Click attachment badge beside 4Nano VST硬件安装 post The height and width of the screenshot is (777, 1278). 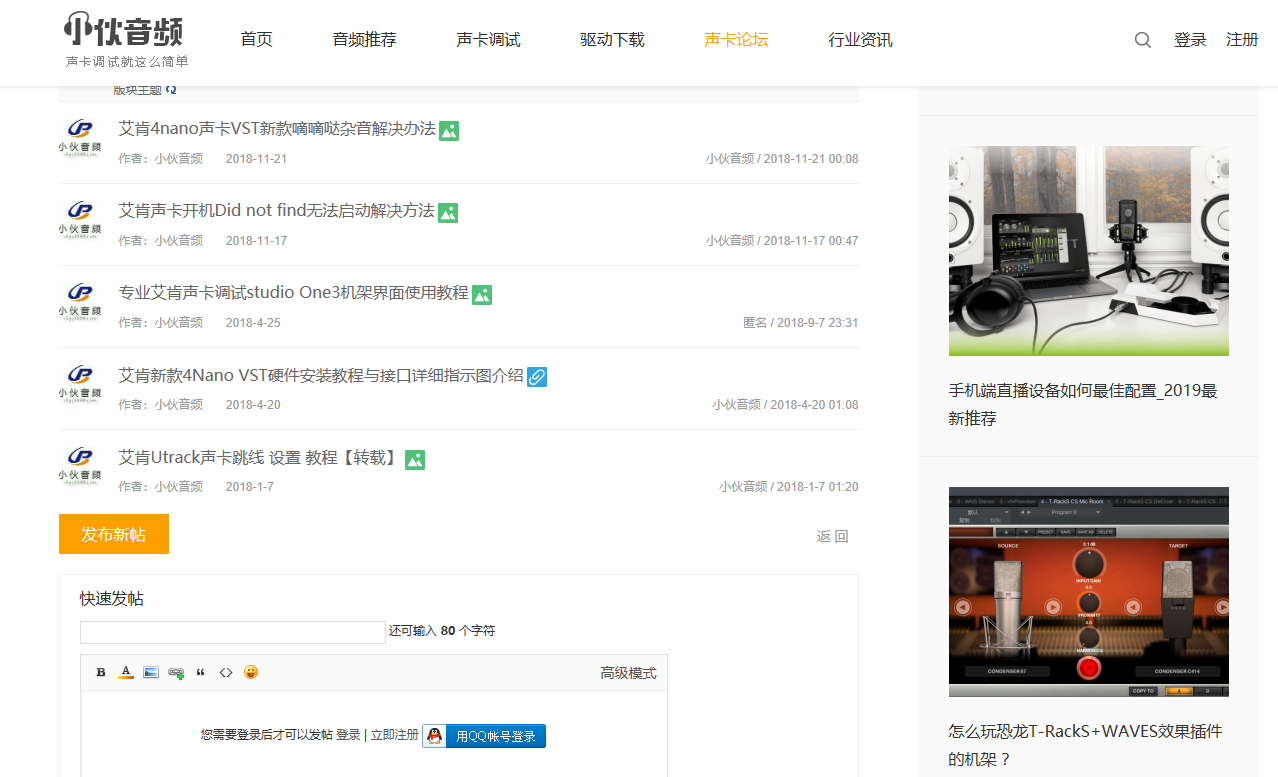[537, 377]
